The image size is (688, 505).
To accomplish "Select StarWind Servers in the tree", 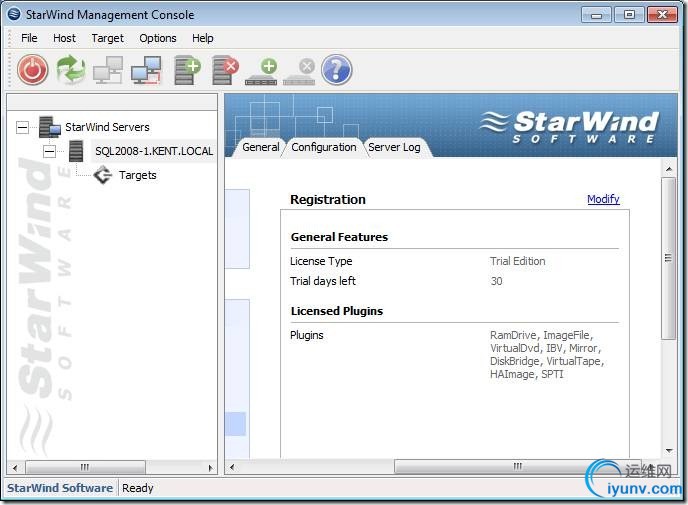I will (107, 127).
